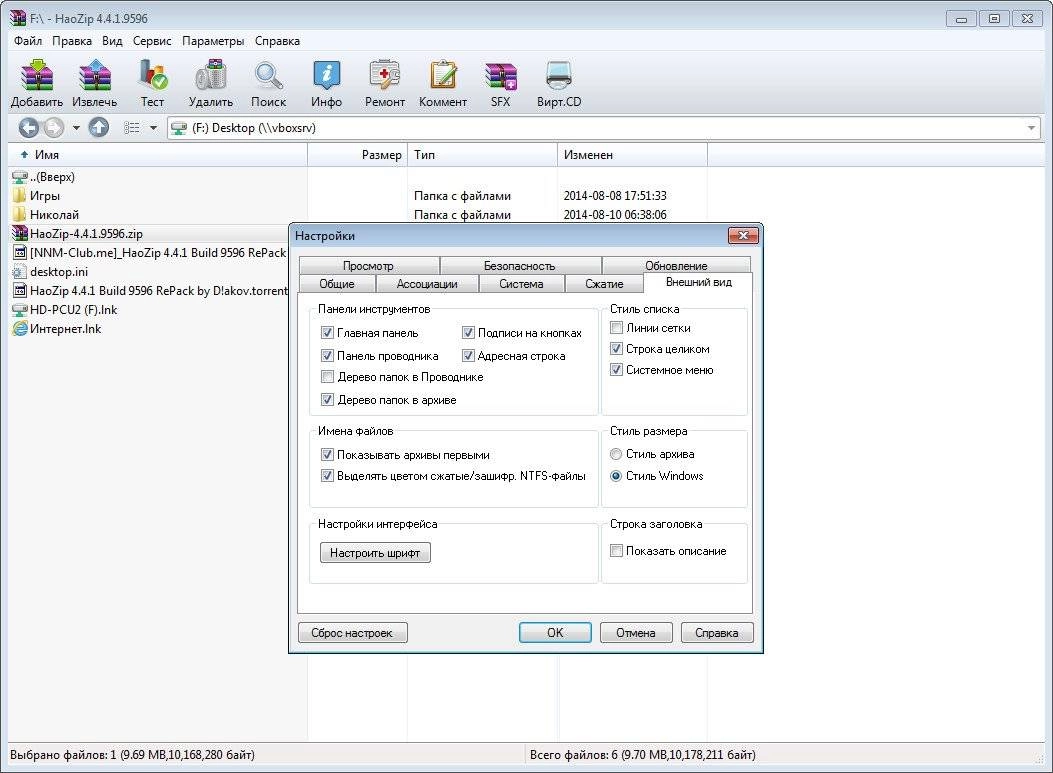
Task: Click the Настроить шрифт button
Action: 375,553
